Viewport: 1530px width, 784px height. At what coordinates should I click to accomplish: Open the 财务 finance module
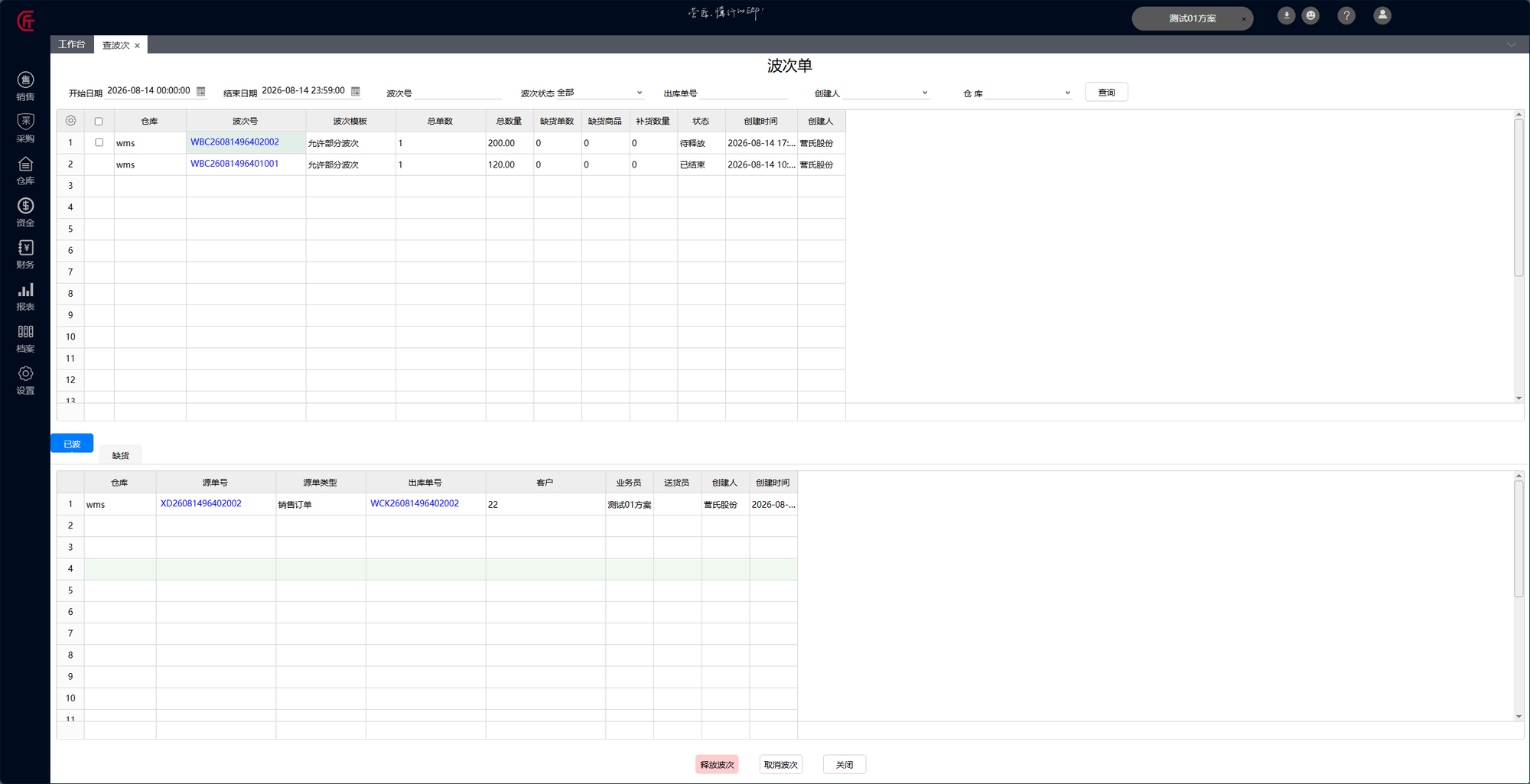[x=25, y=255]
